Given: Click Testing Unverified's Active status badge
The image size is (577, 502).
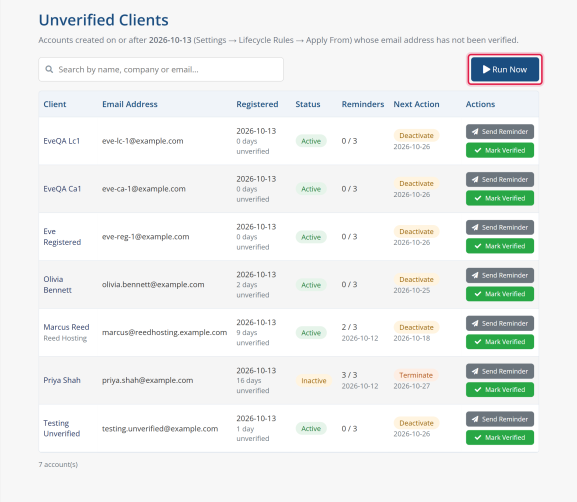Looking at the screenshot, I should point(311,428).
